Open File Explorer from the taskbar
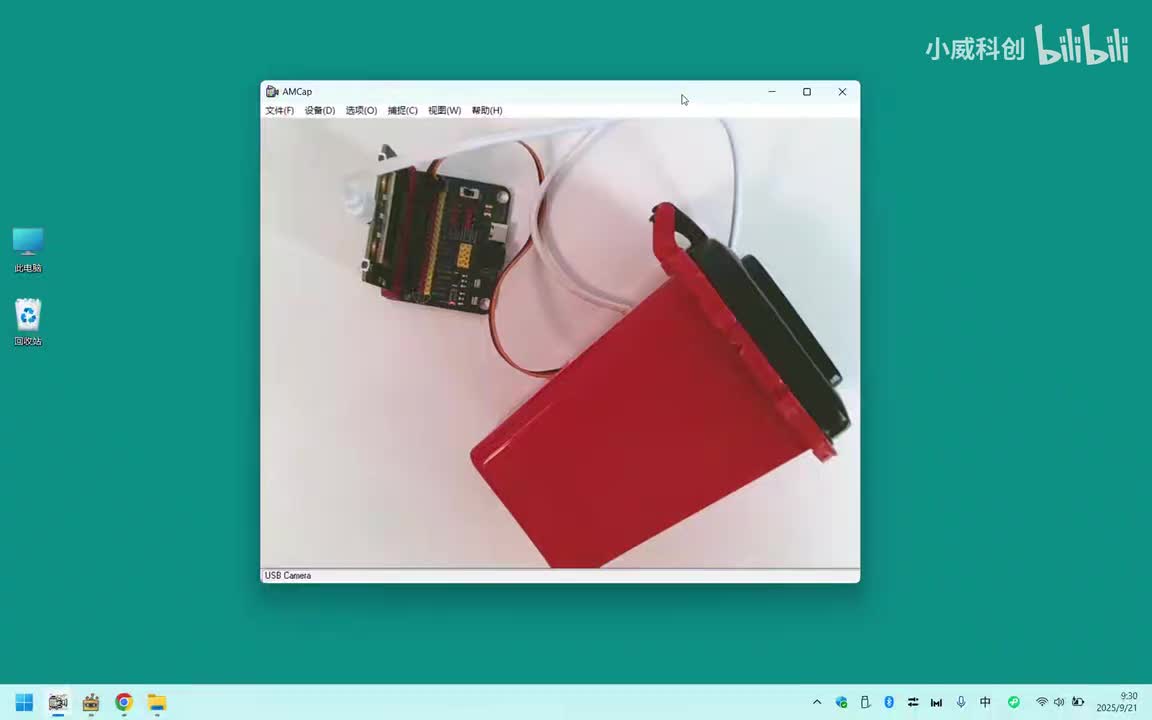The width and height of the screenshot is (1152, 720). (x=156, y=702)
